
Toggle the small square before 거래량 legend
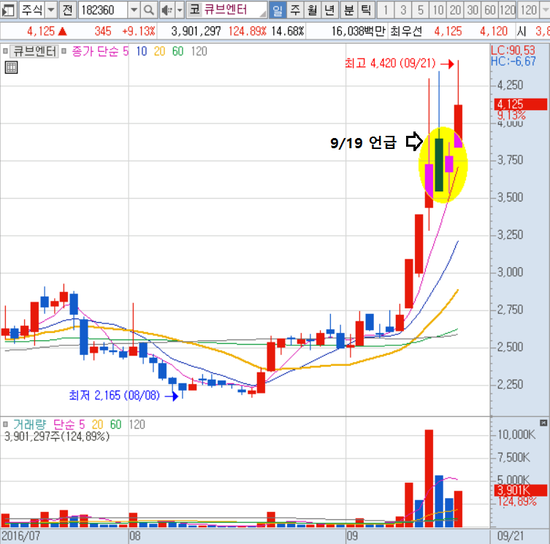pyautogui.click(x=5, y=424)
